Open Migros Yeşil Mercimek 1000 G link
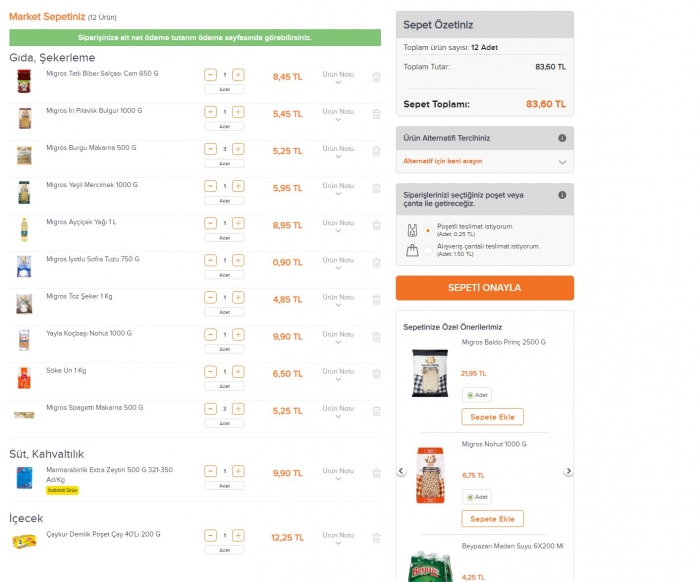700x582 pixels. point(92,185)
